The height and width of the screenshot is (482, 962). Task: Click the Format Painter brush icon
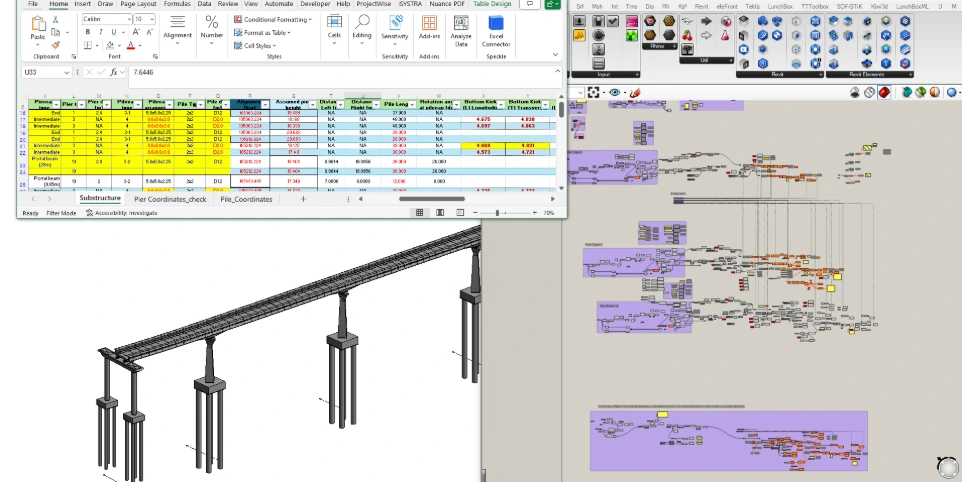coord(56,45)
